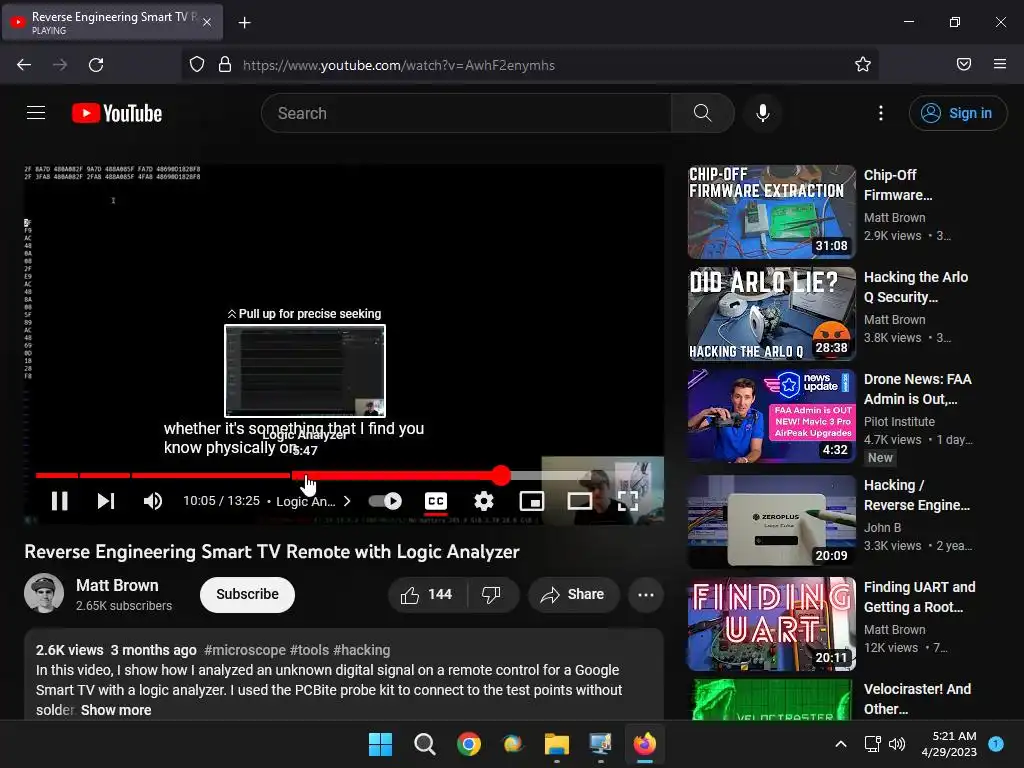Image resolution: width=1024 pixels, height=768 pixels.
Task: Save page to Pocket
Action: [x=963, y=64]
